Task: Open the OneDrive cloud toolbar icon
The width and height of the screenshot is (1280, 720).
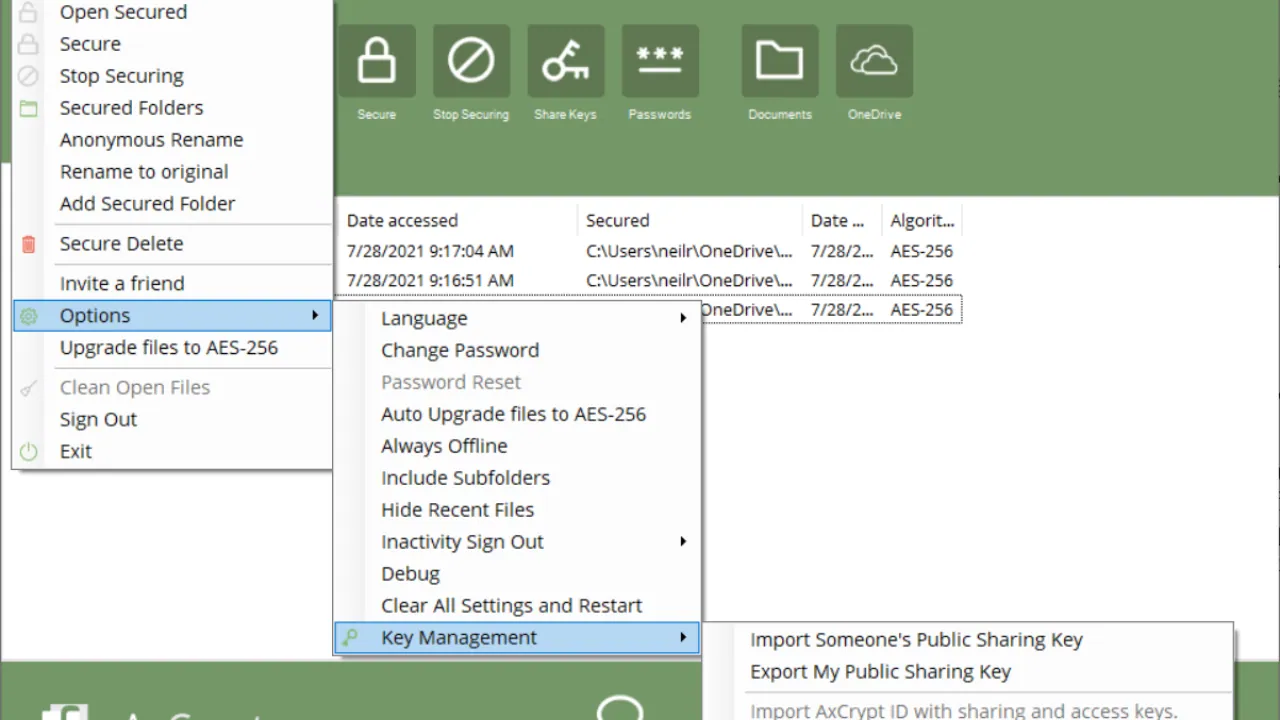Action: click(874, 61)
